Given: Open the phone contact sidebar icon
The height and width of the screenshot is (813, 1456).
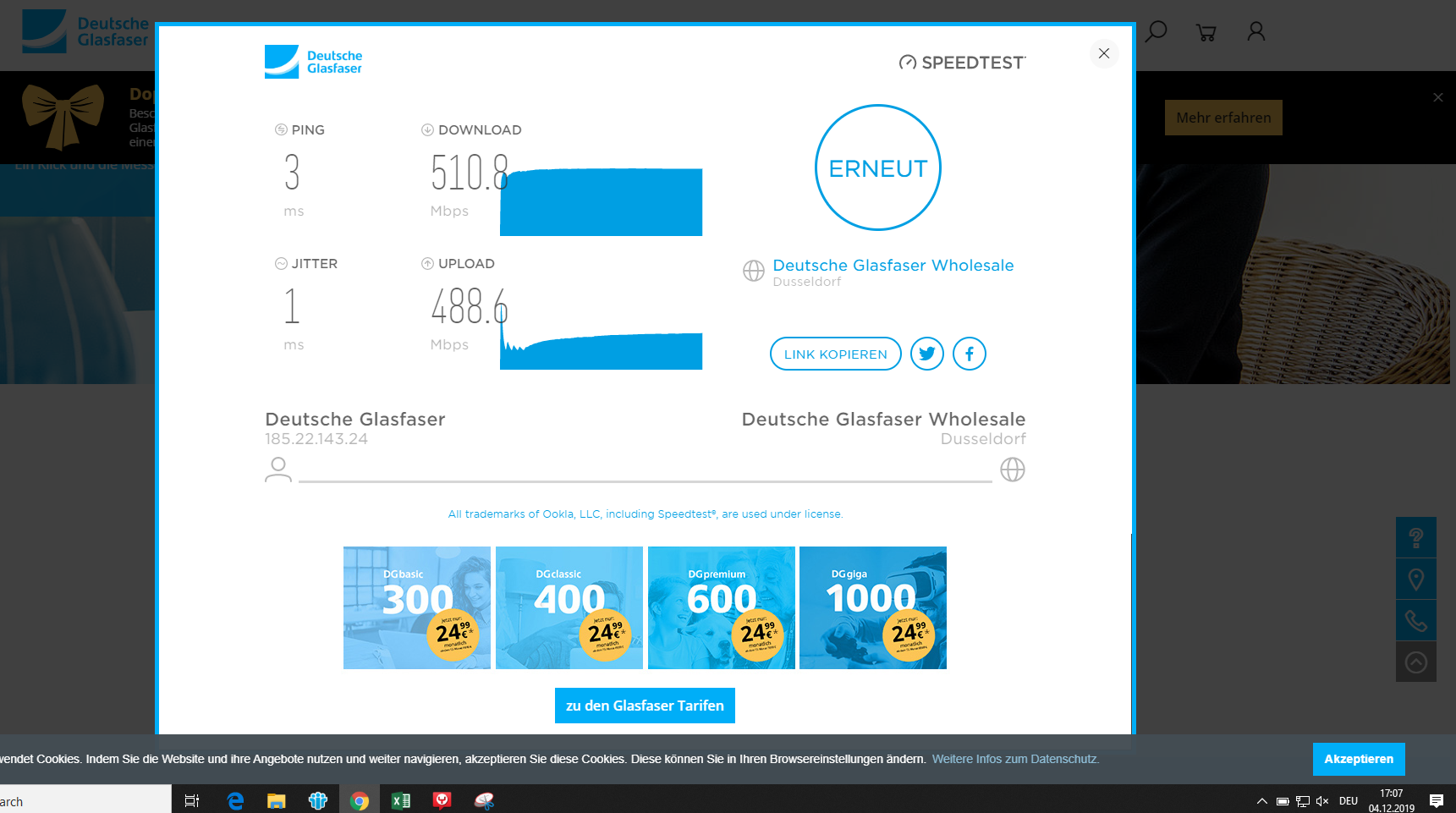Looking at the screenshot, I should pyautogui.click(x=1416, y=621).
